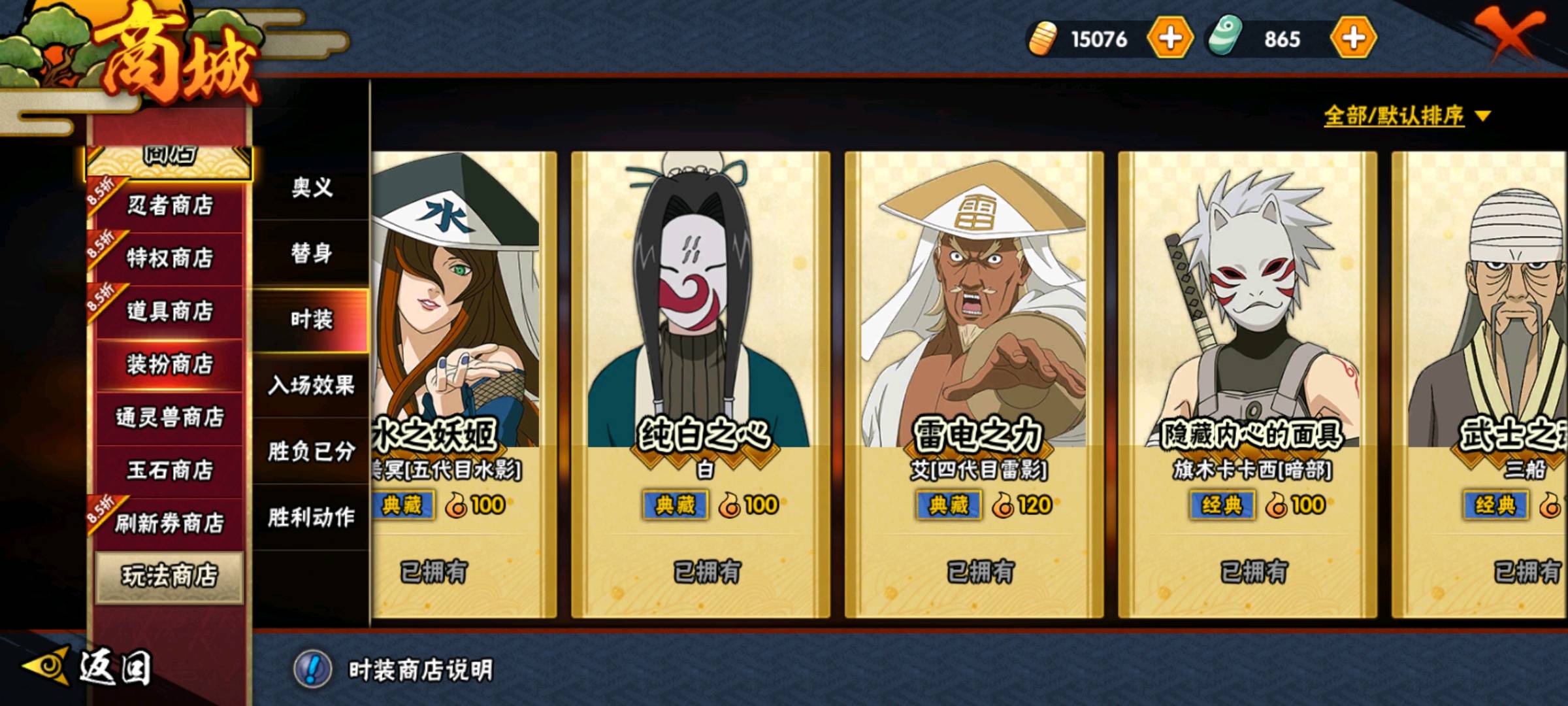1568x706 pixels.
Task: Tap the blue exclamation info icon
Action: click(312, 669)
